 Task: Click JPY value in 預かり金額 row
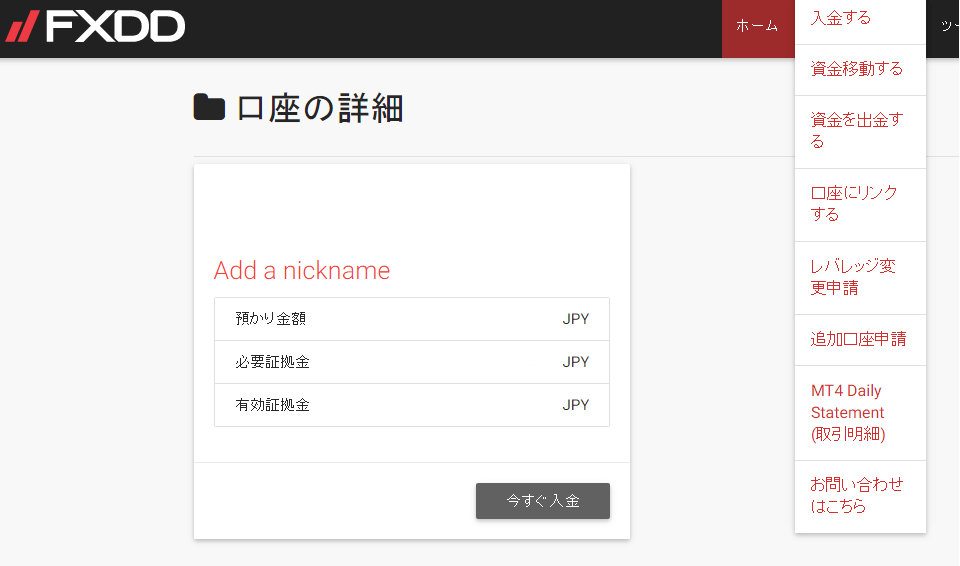click(x=576, y=319)
